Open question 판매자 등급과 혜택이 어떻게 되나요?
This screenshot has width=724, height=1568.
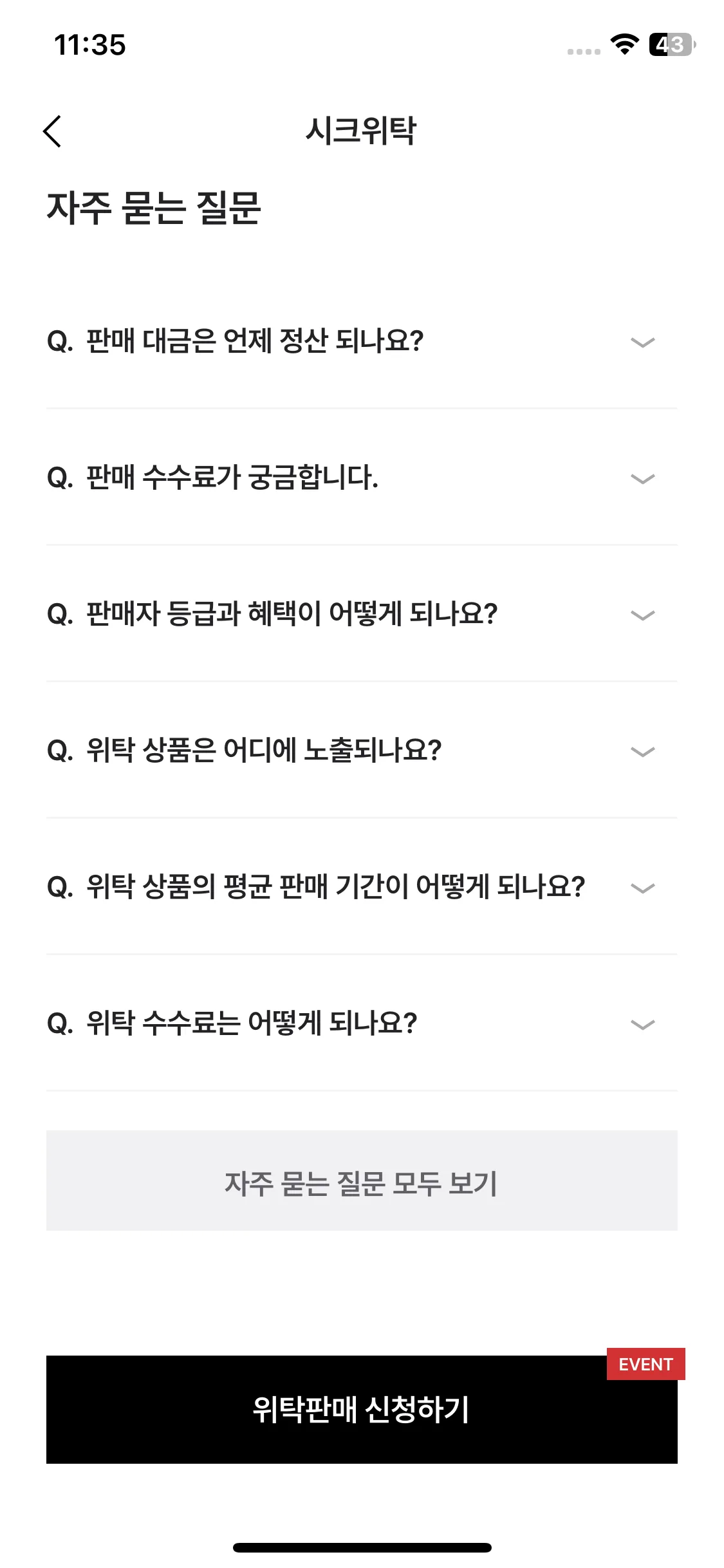pos(362,614)
